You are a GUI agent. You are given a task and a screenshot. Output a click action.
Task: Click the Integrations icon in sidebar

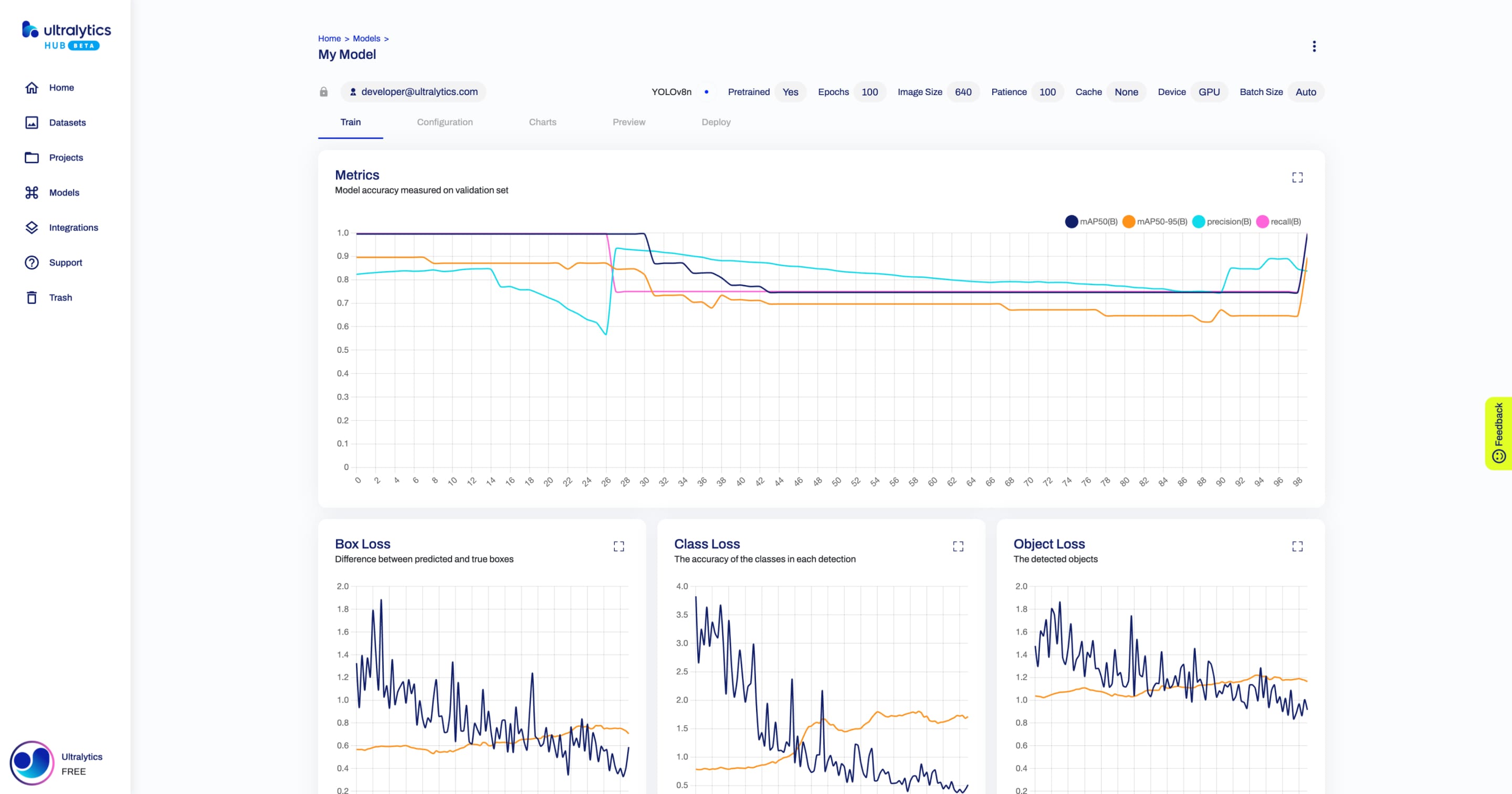pyautogui.click(x=31, y=227)
